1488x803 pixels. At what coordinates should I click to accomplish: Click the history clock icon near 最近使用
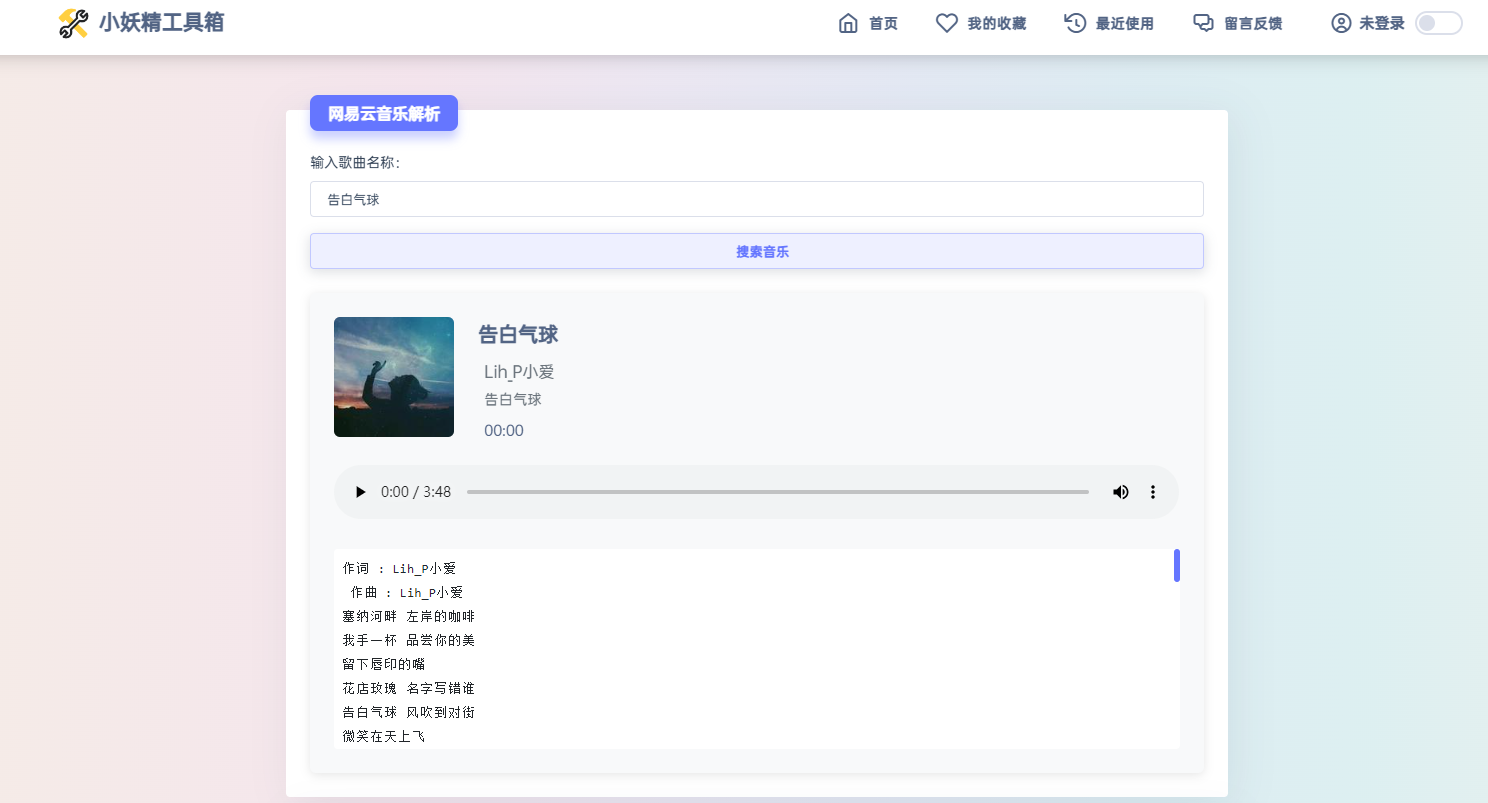click(x=1073, y=22)
